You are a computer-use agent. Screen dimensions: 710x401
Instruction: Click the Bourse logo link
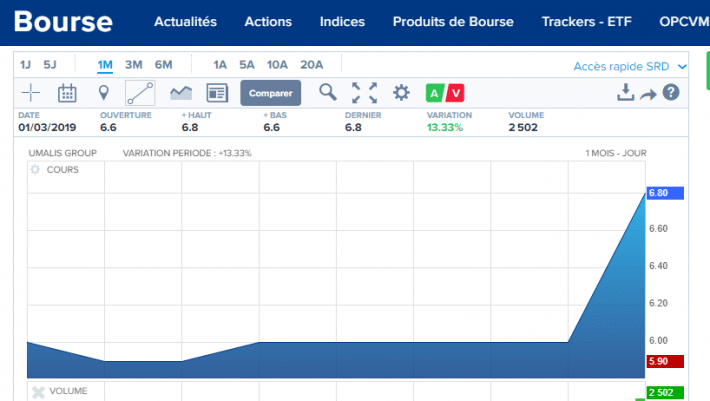(x=63, y=21)
